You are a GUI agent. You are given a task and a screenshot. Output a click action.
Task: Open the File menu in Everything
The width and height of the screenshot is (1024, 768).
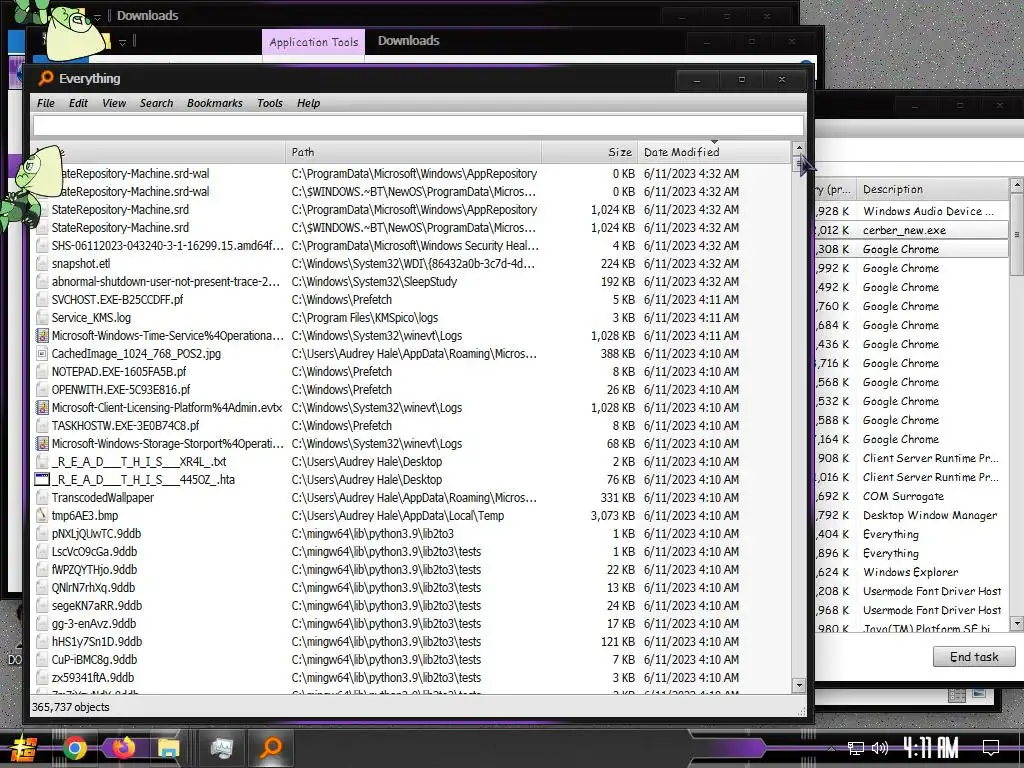(x=46, y=103)
